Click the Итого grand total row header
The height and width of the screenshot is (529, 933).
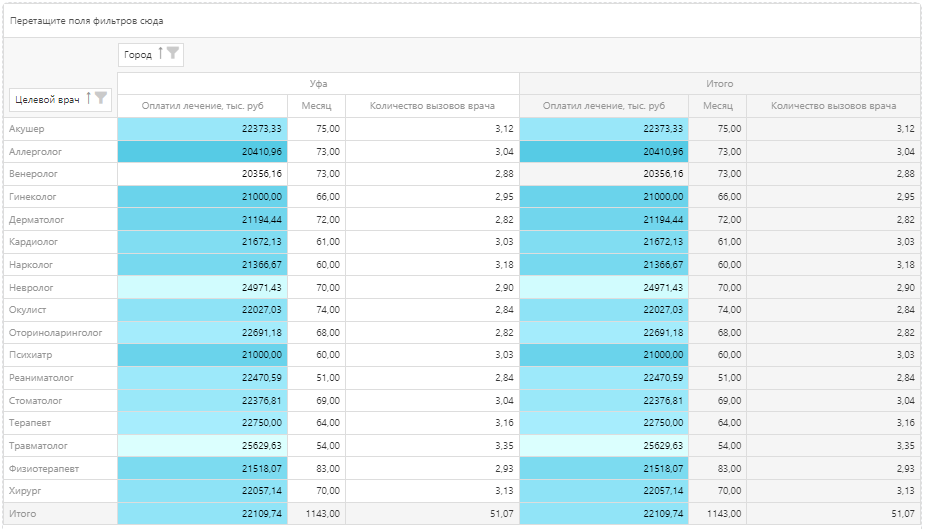[22, 514]
